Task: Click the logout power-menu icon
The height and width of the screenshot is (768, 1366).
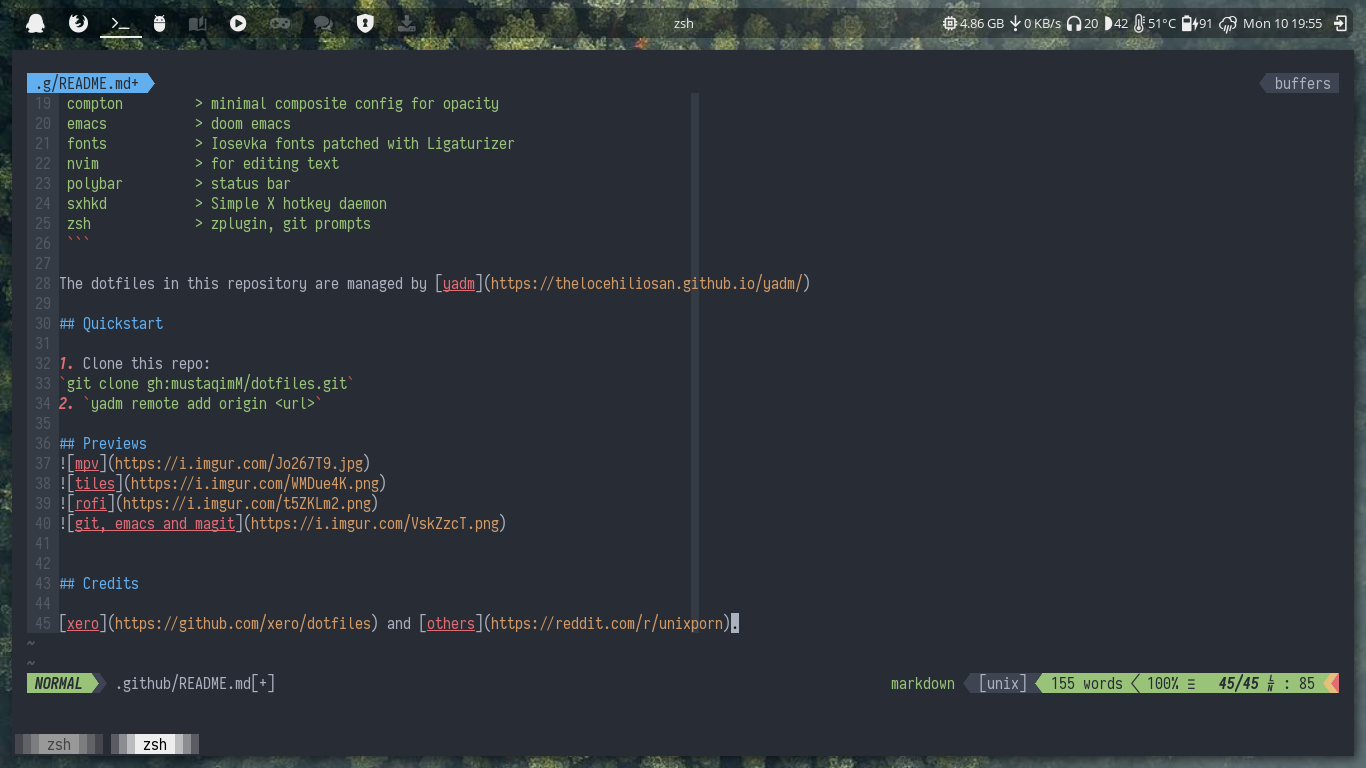Action: 1341,23
